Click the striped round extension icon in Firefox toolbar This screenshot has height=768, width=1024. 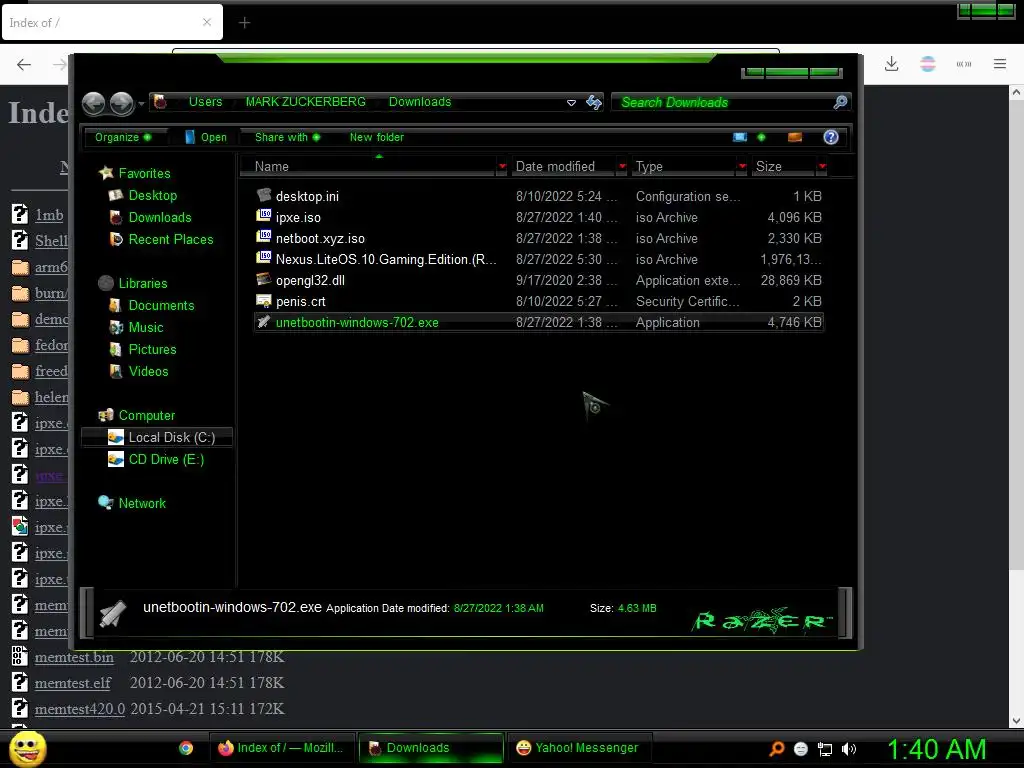(927, 64)
